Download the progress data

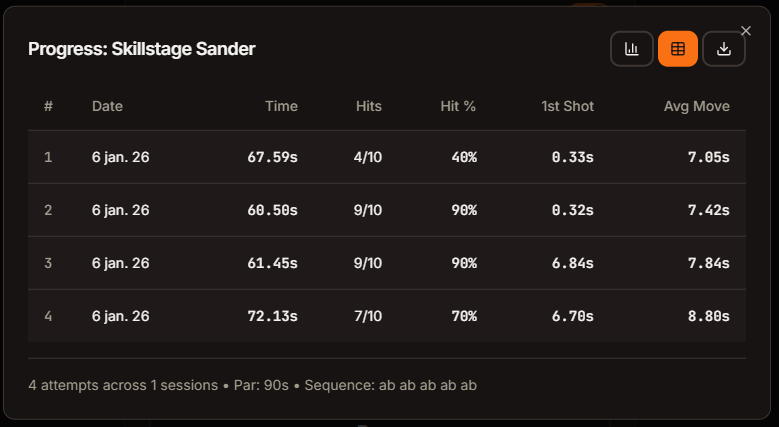tap(724, 49)
